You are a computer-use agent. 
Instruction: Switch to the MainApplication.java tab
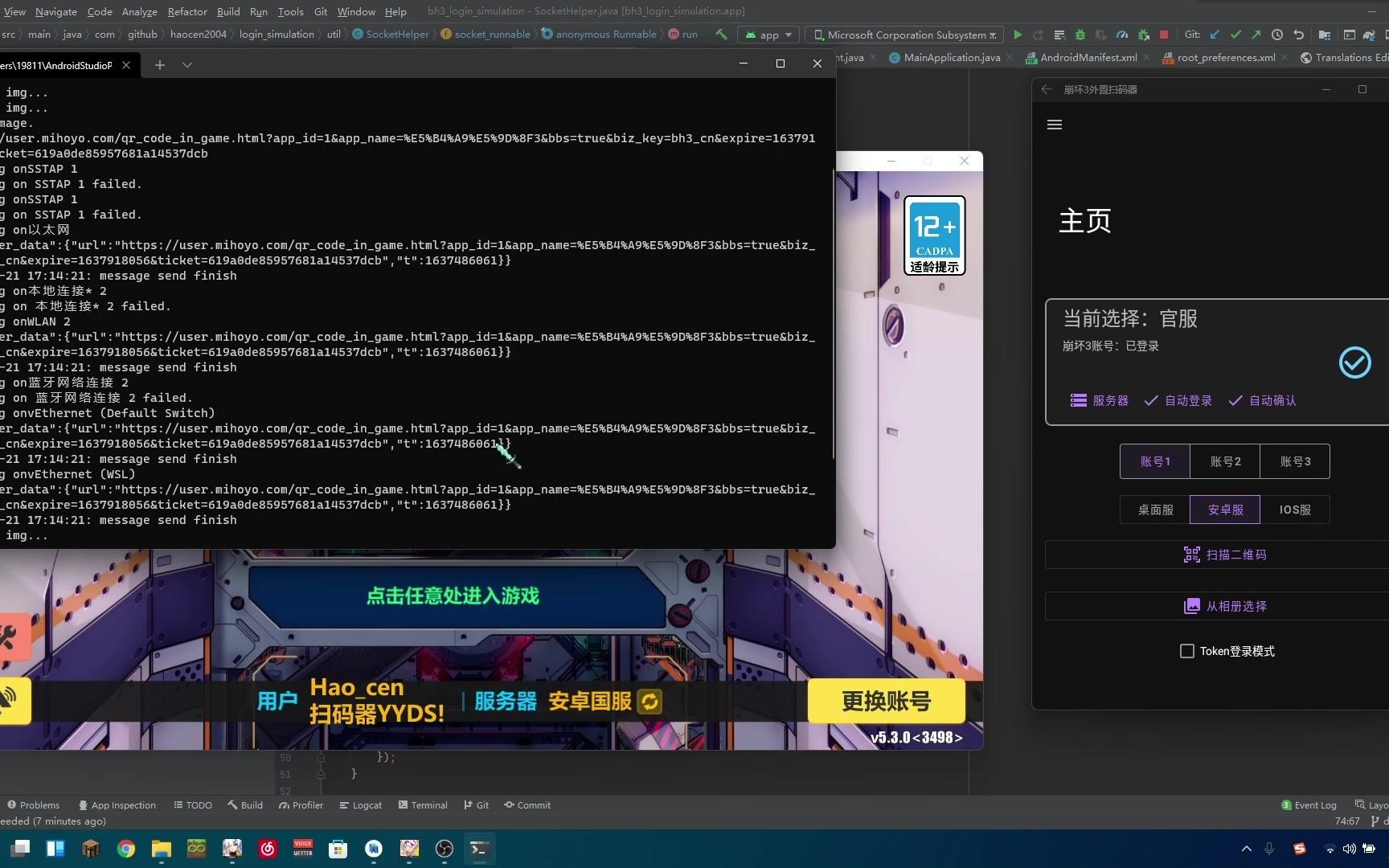coord(944,57)
